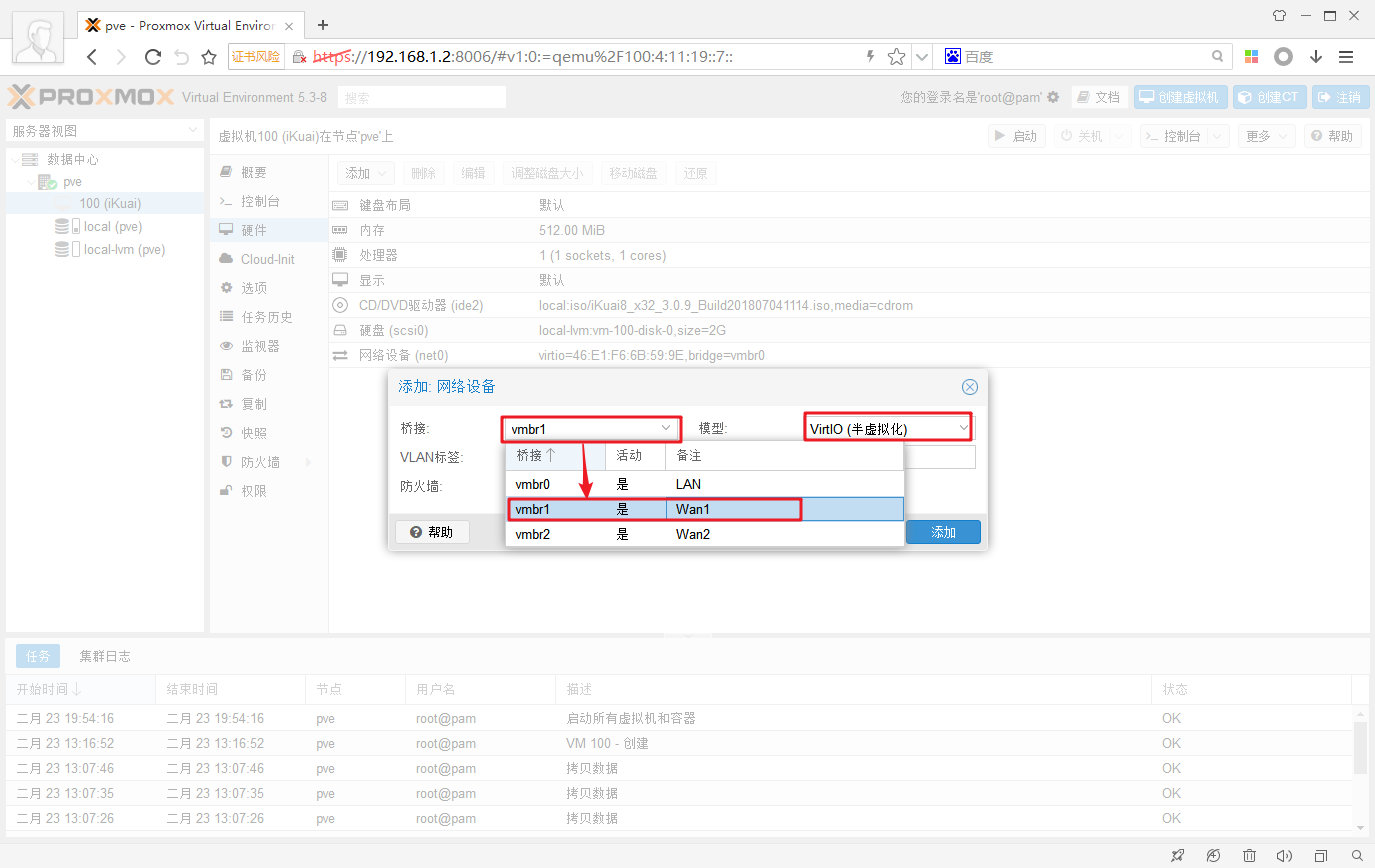The height and width of the screenshot is (868, 1375).
Task: Click the trash icon in browser status bar
Action: [x=1250, y=856]
